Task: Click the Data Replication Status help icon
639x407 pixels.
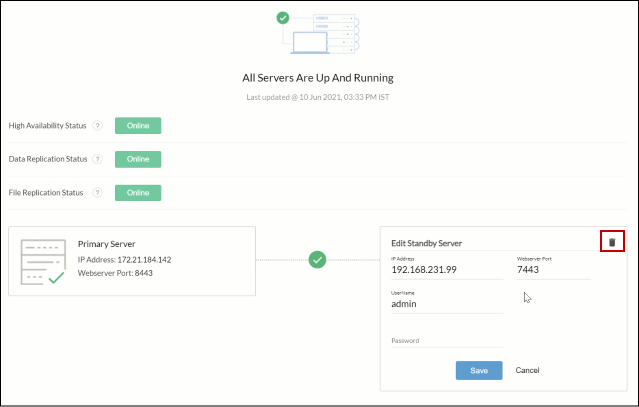Action: (x=98, y=159)
